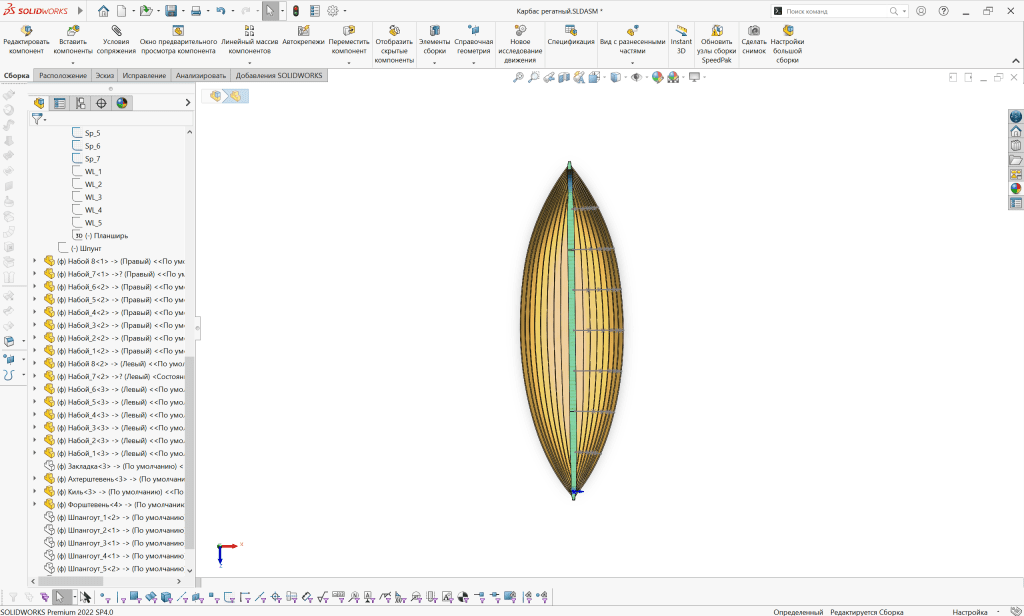The width and height of the screenshot is (1024, 616).
Task: Switch to the Эскиз tab
Action: (x=105, y=76)
